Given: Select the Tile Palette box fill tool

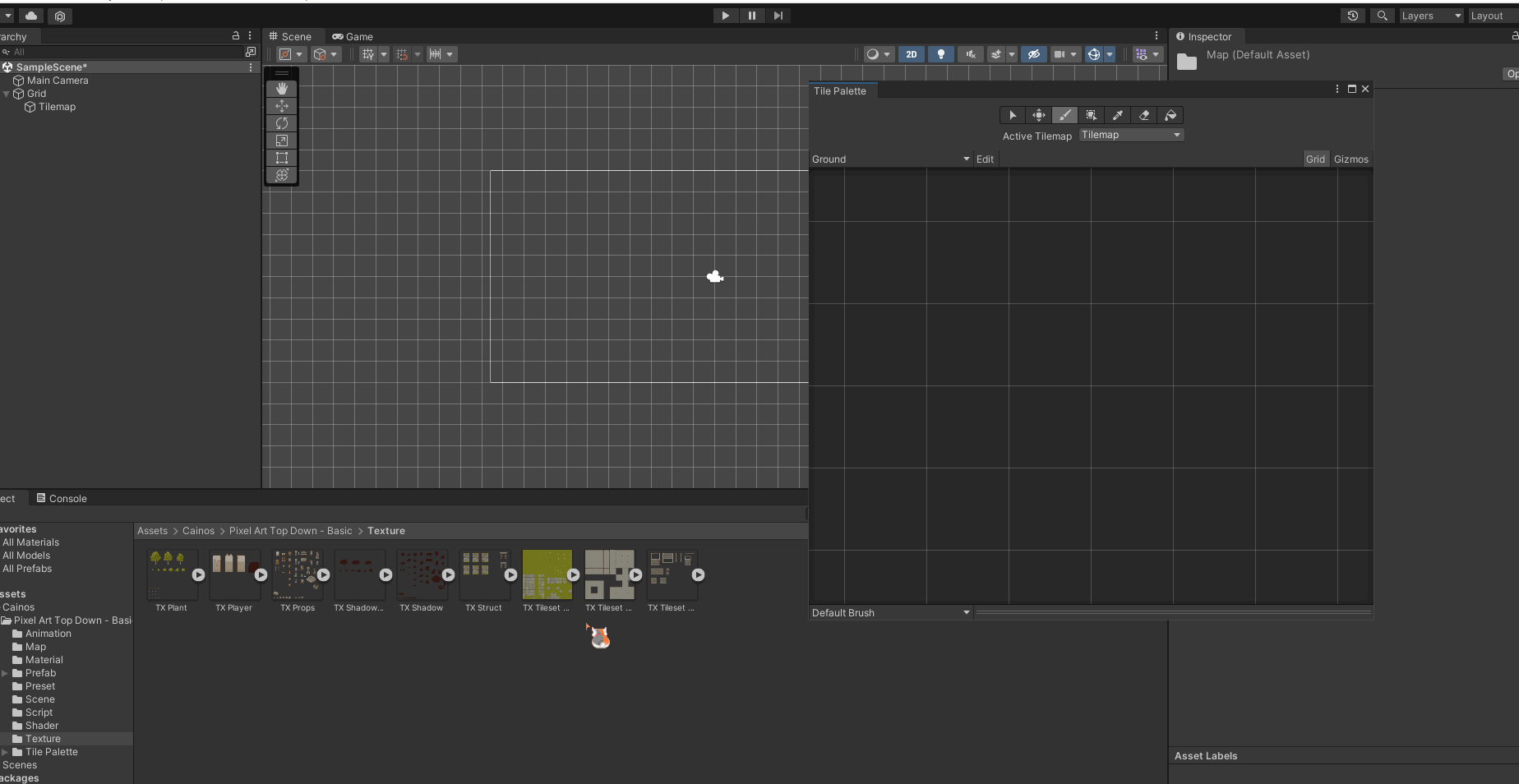Looking at the screenshot, I should click(1092, 115).
